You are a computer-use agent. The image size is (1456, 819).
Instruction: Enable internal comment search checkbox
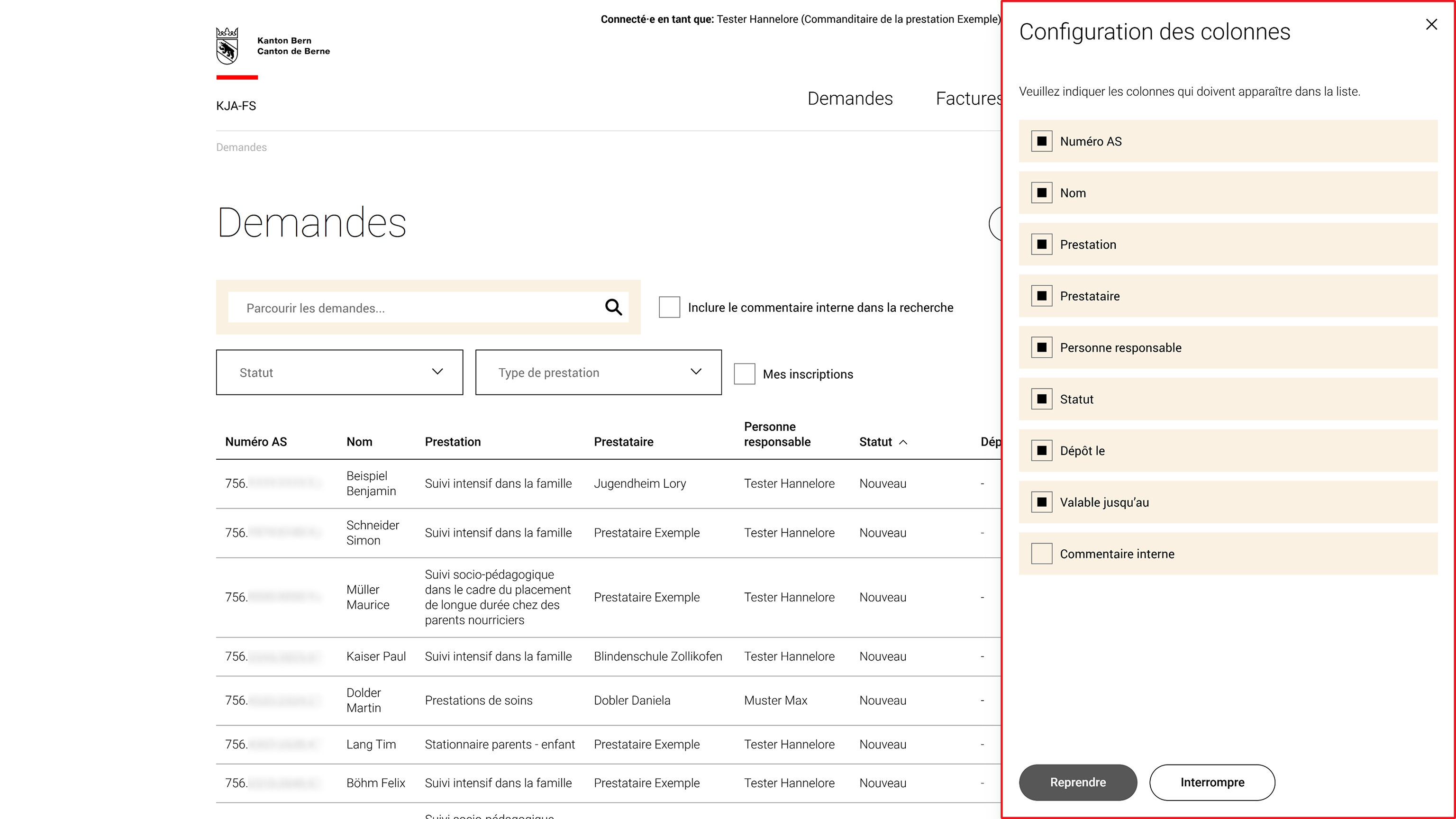click(x=669, y=307)
